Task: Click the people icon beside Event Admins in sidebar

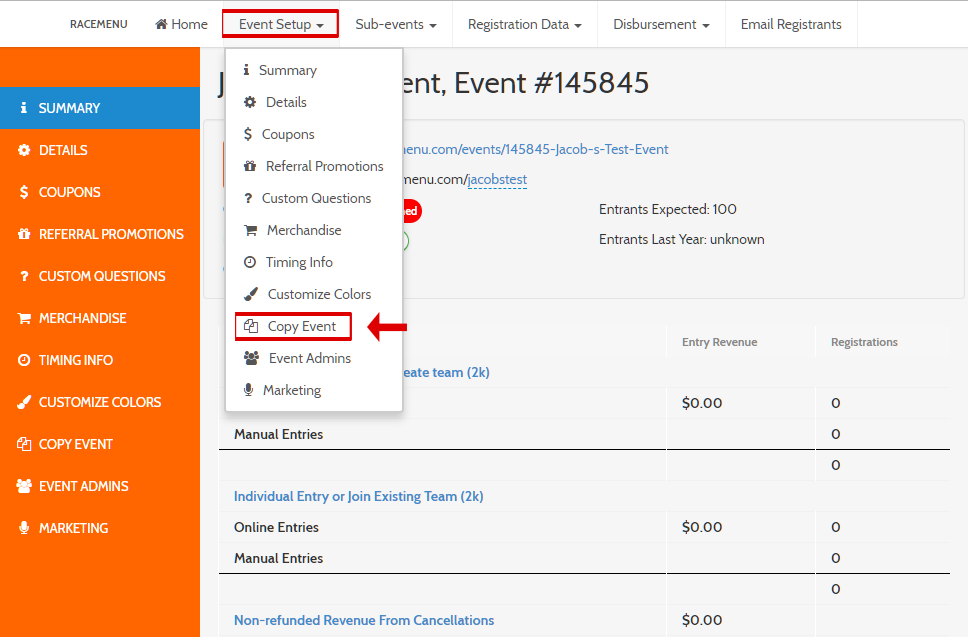Action: click(24, 486)
